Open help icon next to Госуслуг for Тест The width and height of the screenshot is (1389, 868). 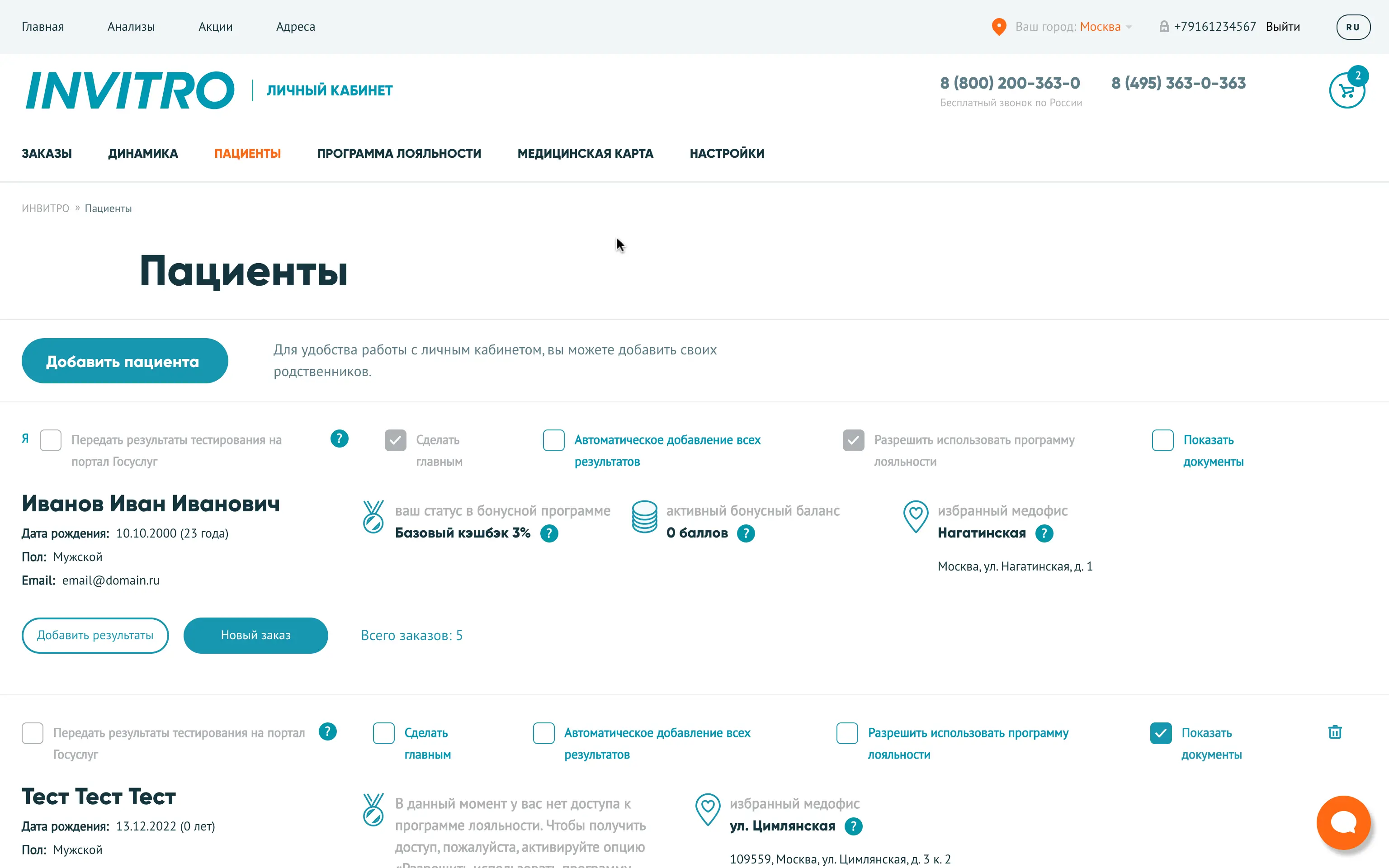pos(328,732)
